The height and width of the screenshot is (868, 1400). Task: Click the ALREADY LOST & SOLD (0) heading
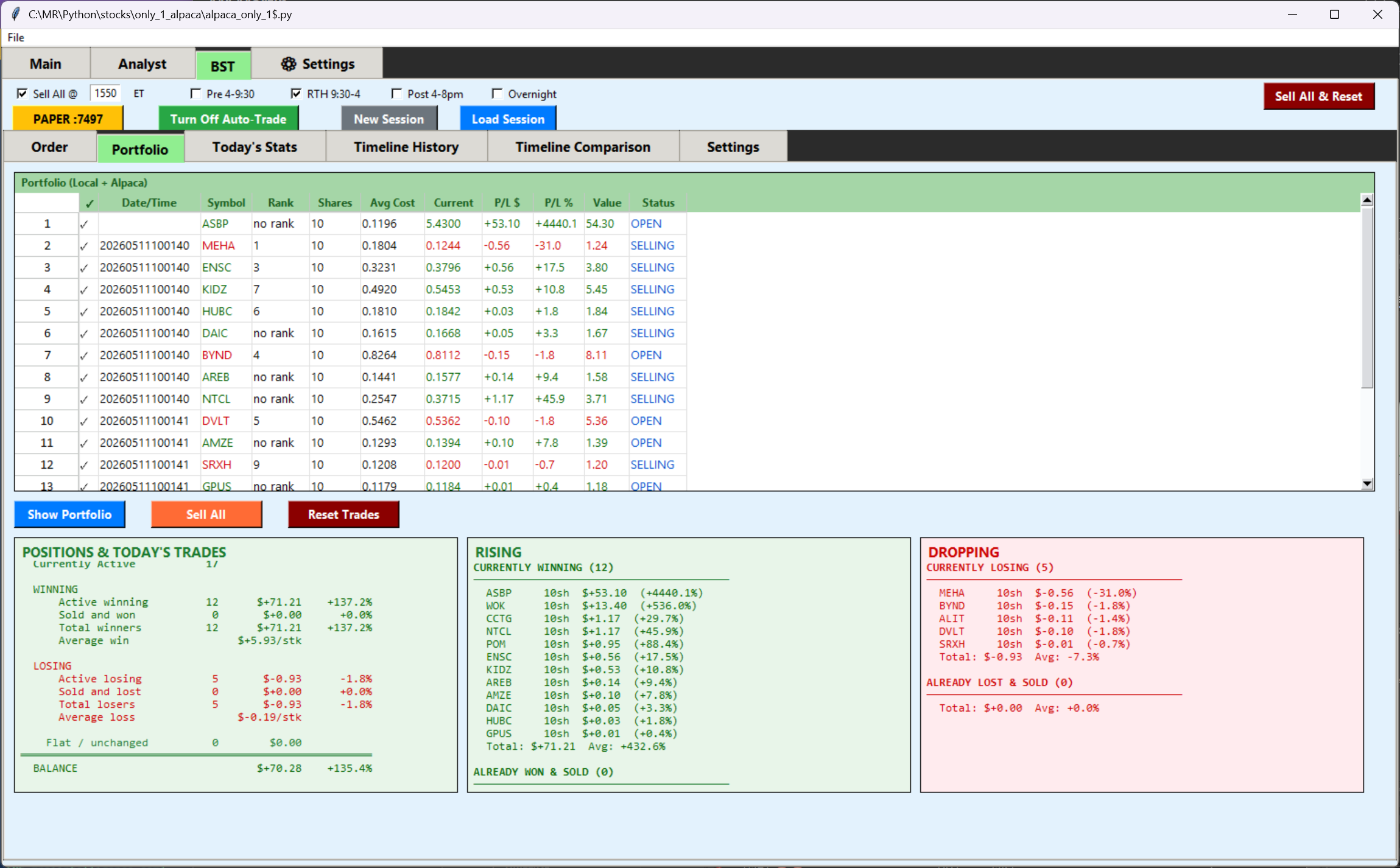click(x=999, y=682)
